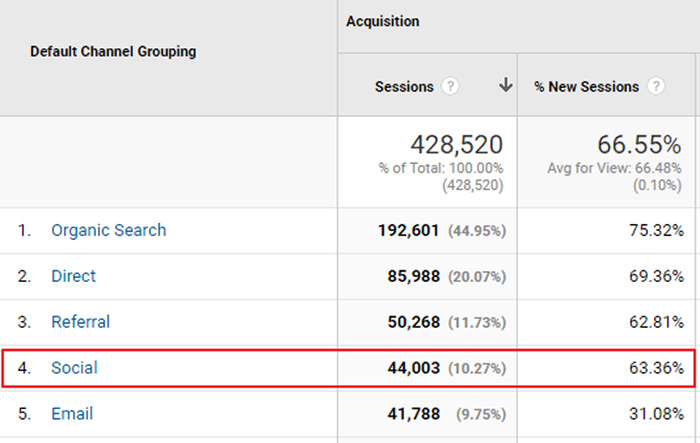Click the Default Channel Grouping header

pyautogui.click(x=113, y=51)
